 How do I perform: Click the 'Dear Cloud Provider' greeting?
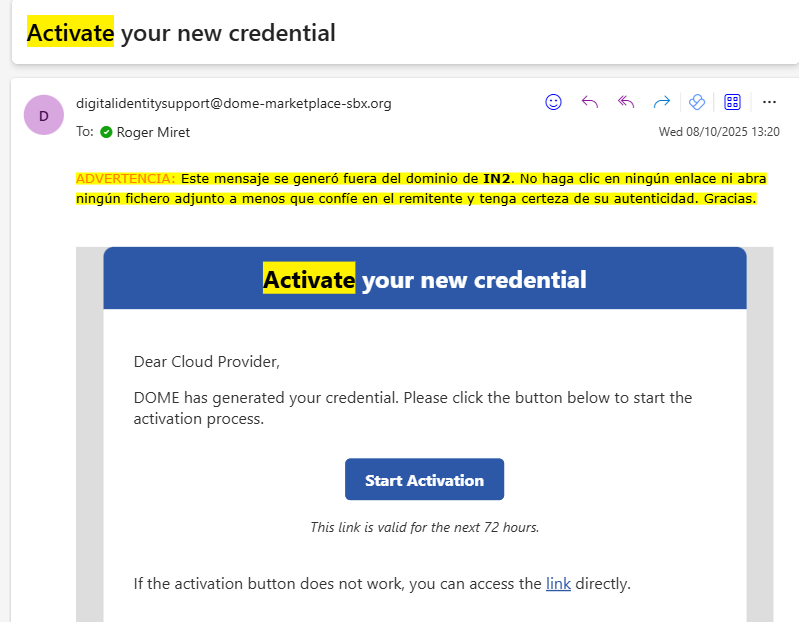pyautogui.click(x=207, y=361)
